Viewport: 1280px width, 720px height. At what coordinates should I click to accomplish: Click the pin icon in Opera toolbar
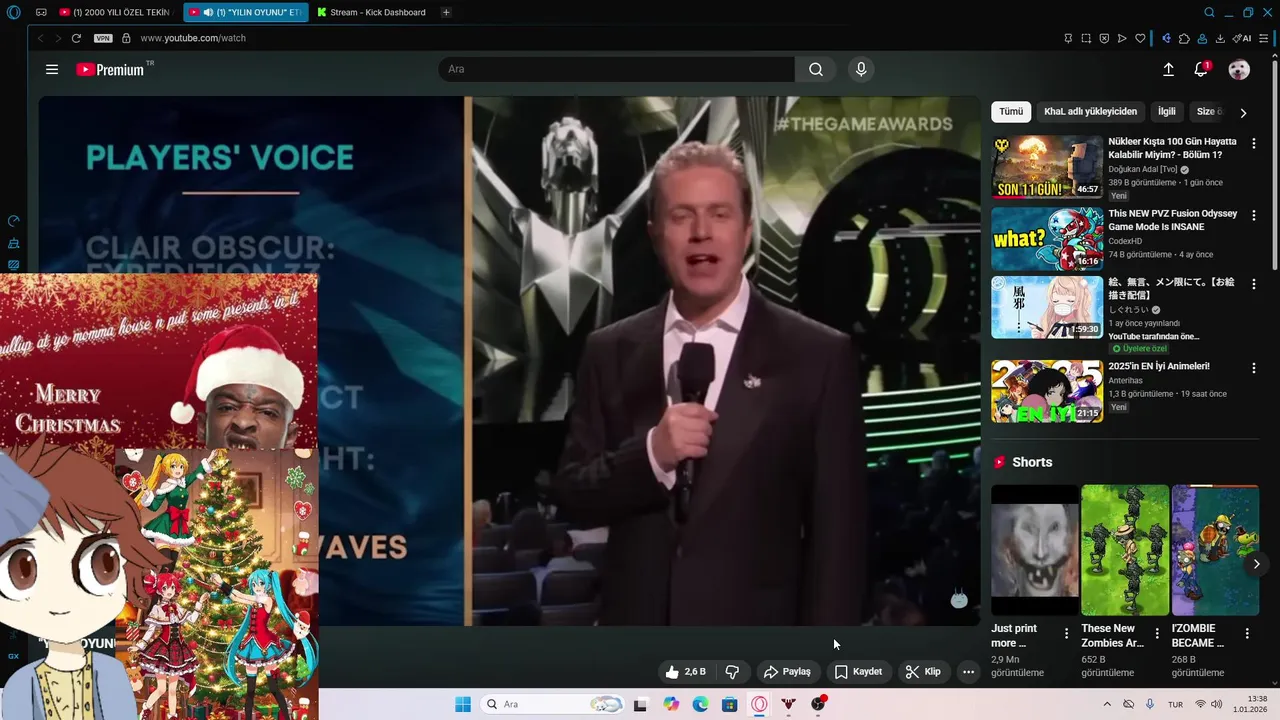(x=1068, y=38)
